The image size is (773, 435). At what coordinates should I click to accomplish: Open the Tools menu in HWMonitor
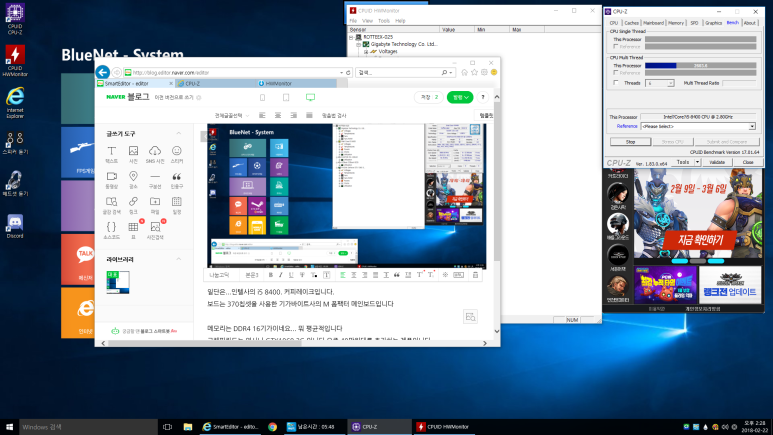click(x=384, y=21)
